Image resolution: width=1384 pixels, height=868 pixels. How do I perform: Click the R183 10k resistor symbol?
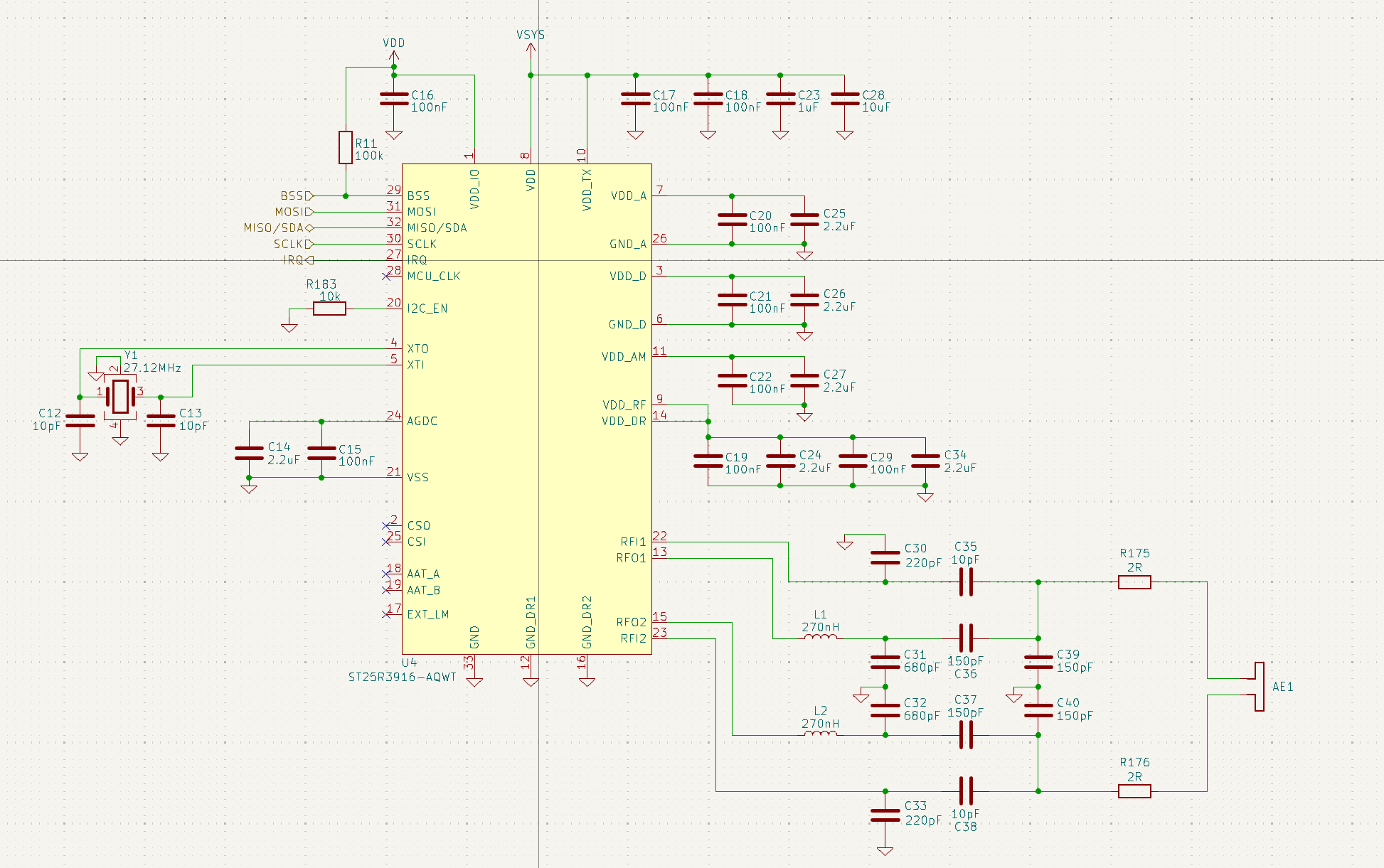[330, 309]
